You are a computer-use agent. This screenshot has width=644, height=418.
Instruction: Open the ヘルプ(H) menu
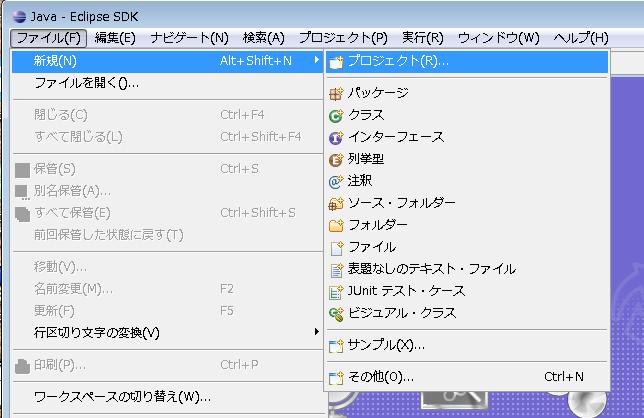point(581,38)
